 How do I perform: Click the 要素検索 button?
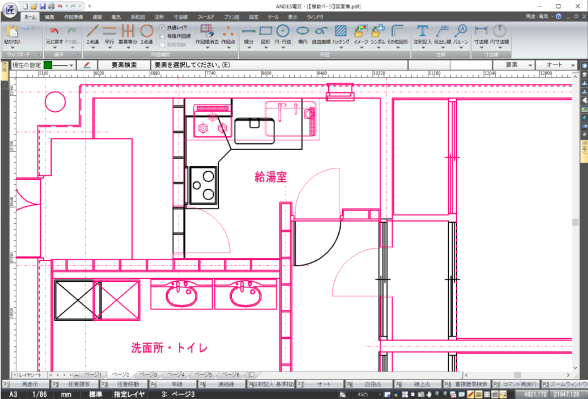[124, 65]
